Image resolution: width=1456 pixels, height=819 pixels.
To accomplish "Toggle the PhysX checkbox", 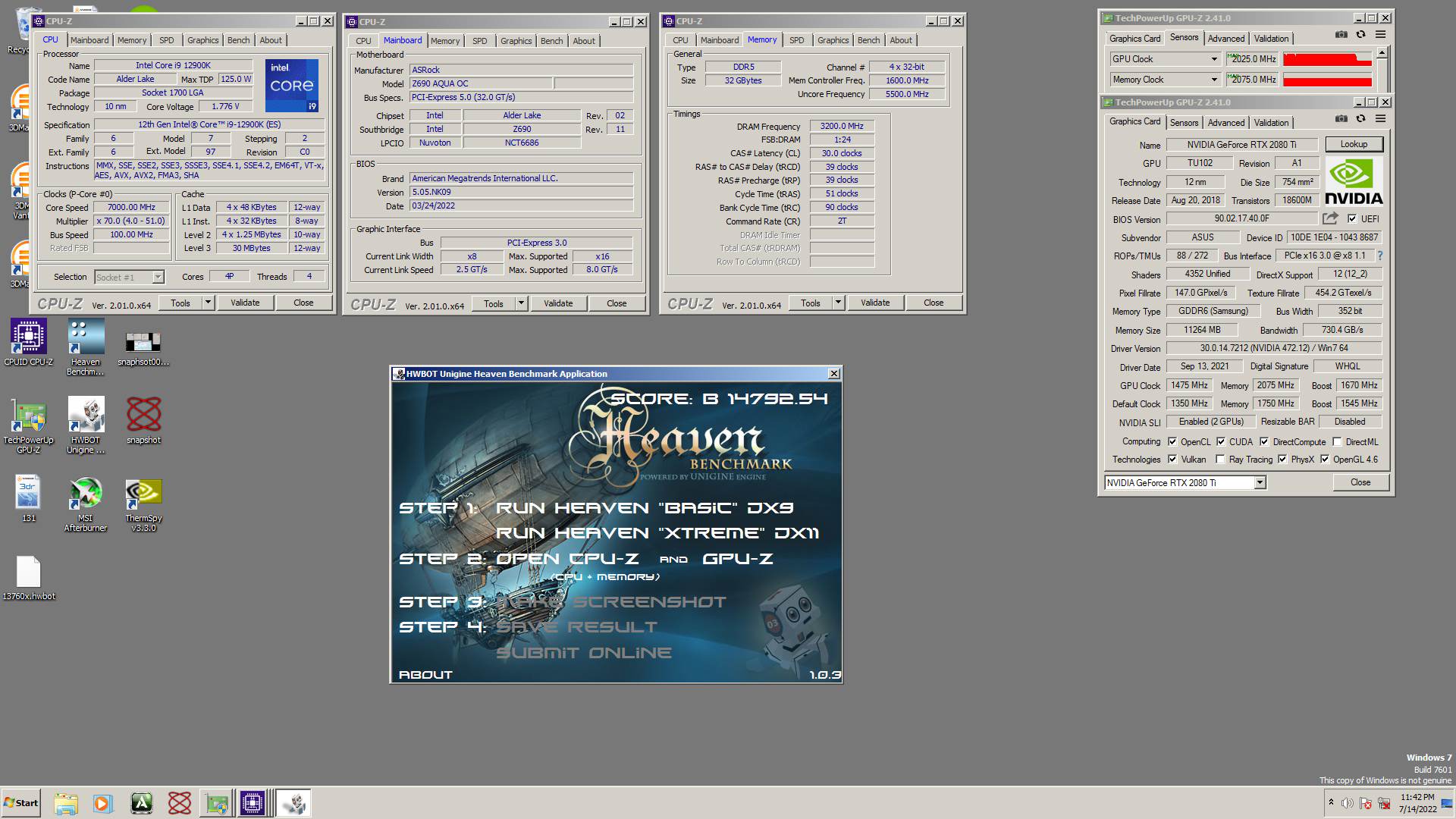I will [1282, 459].
